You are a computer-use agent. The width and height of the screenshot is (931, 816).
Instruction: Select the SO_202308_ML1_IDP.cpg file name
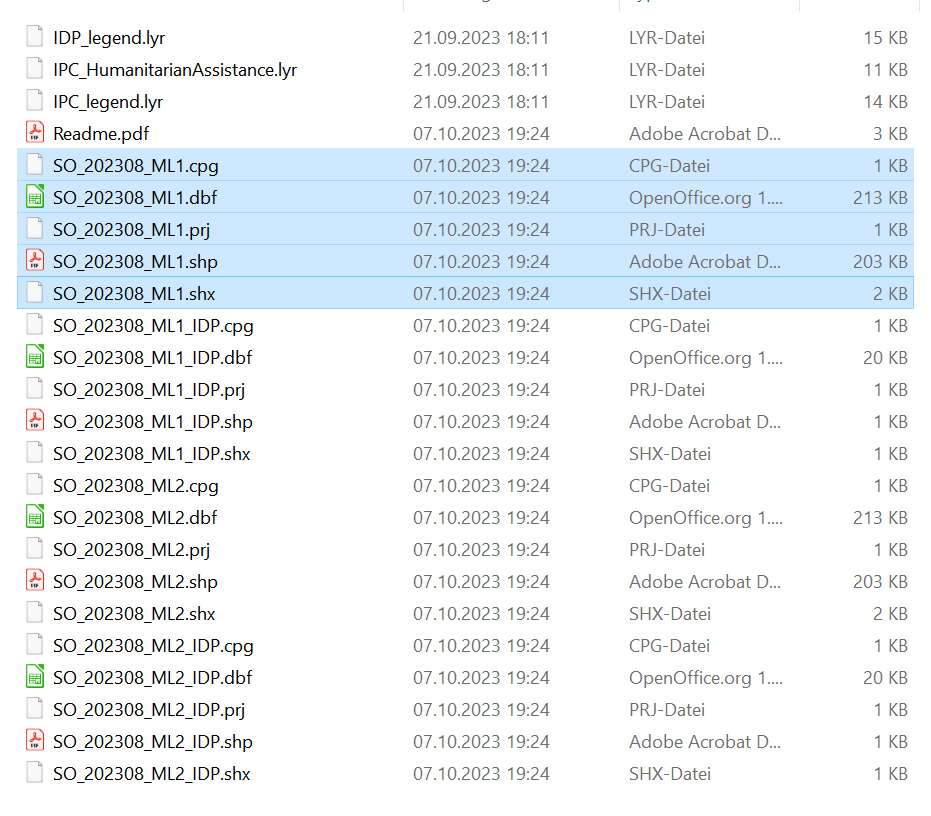tap(153, 325)
